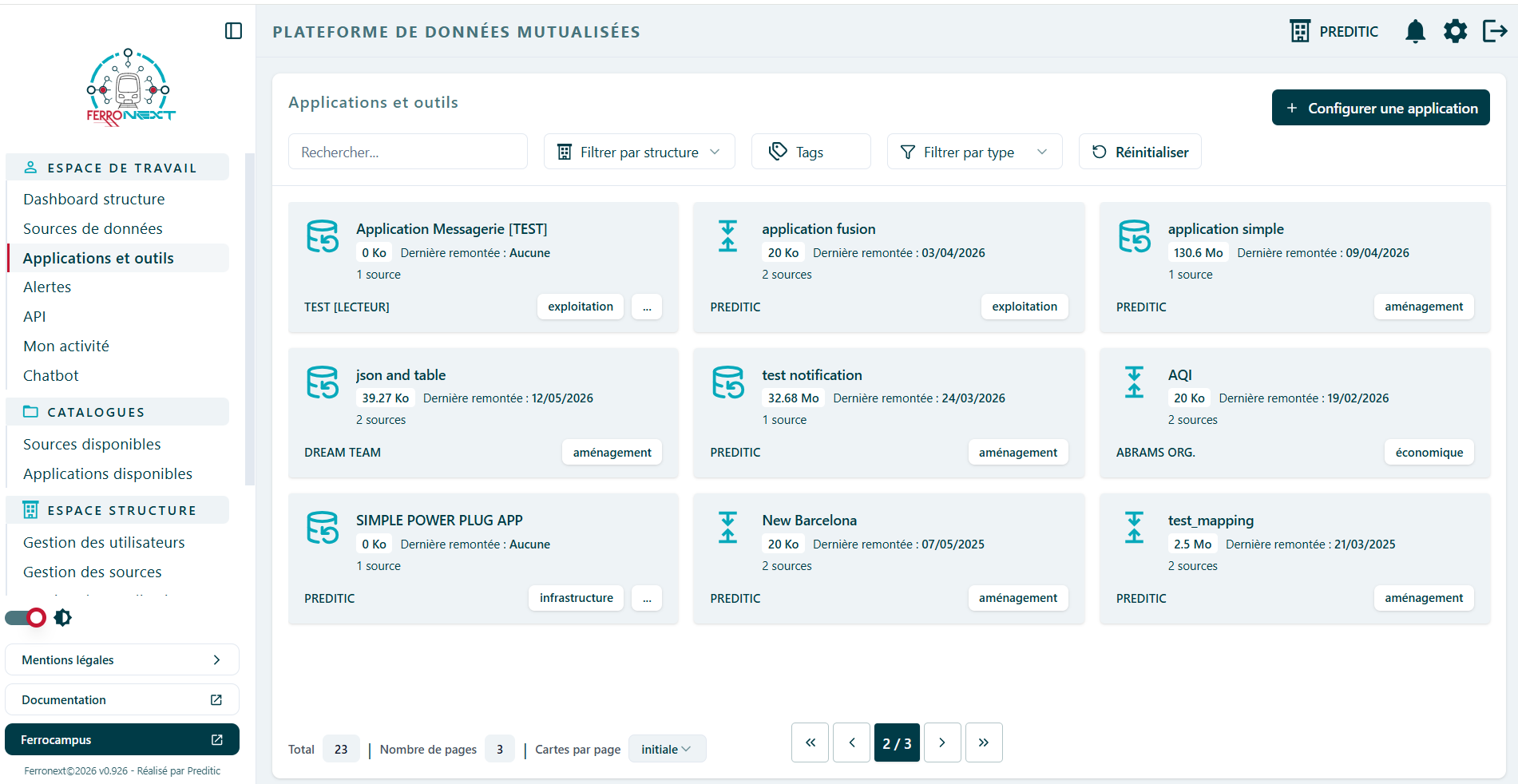1518x784 pixels.
Task: Open Filtrer par structure dropdown
Action: pyautogui.click(x=639, y=152)
